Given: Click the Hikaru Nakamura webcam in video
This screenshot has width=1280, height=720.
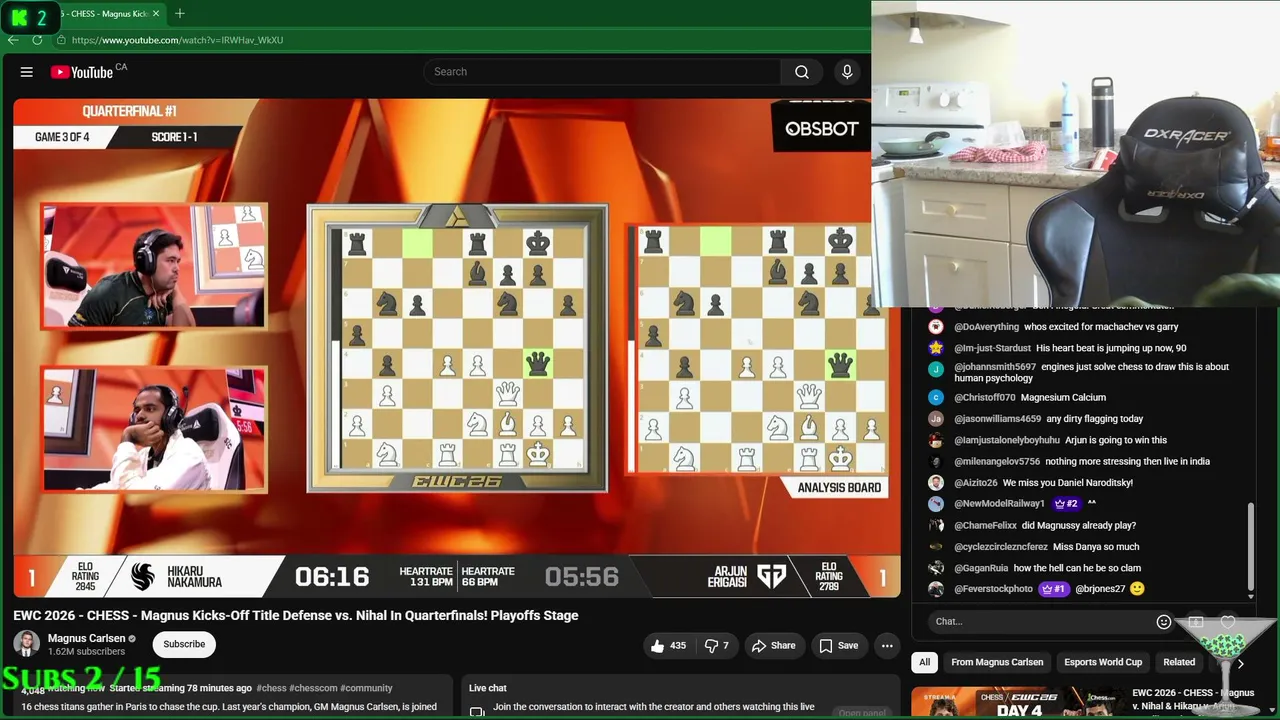Looking at the screenshot, I should (154, 266).
